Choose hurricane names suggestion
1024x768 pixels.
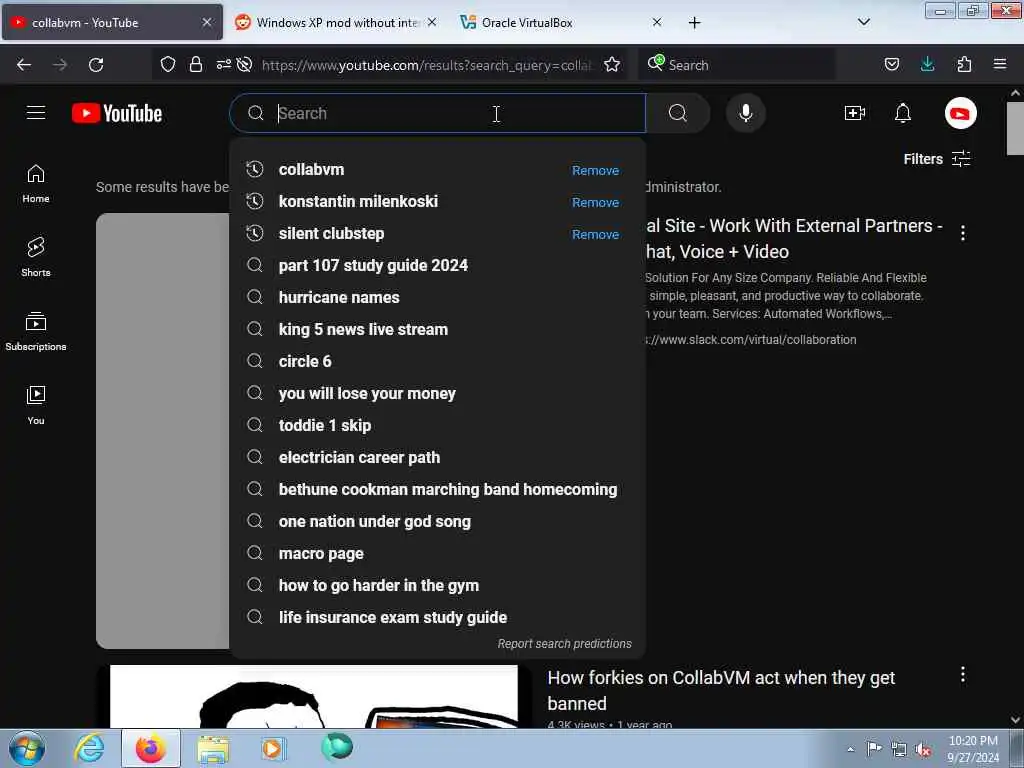click(x=438, y=297)
